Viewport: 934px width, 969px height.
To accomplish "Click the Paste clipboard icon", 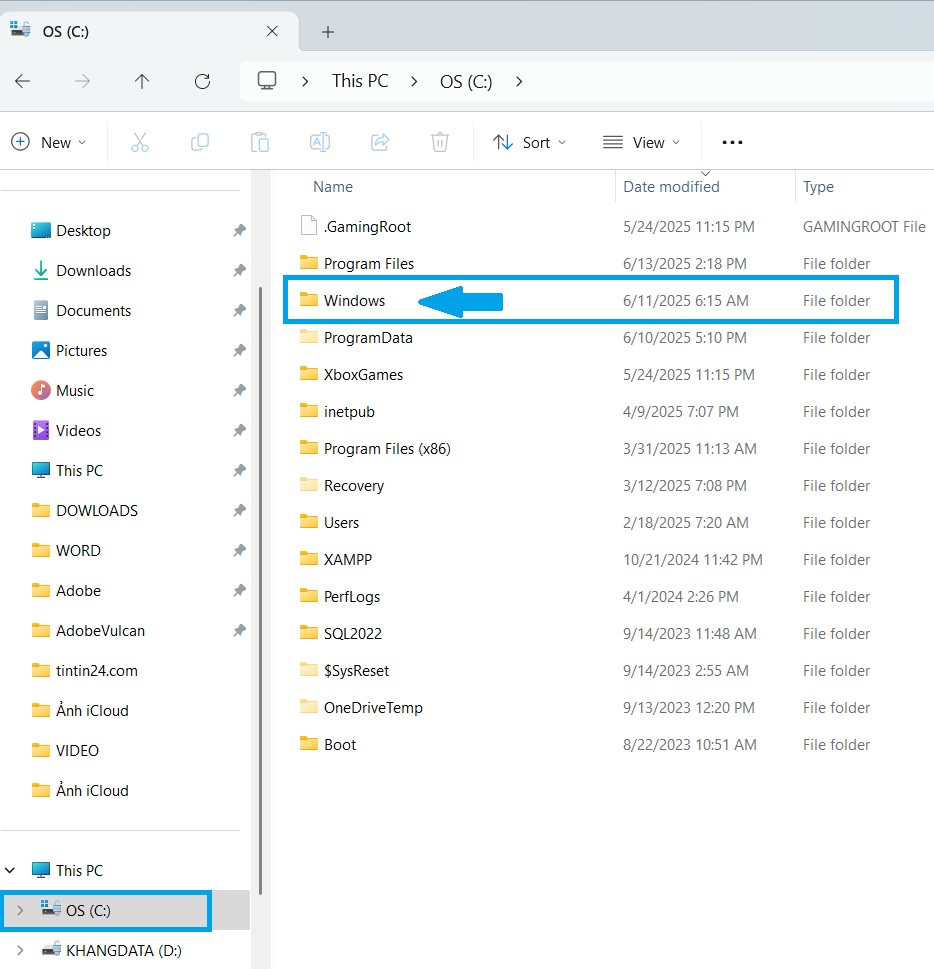I will [x=260, y=143].
